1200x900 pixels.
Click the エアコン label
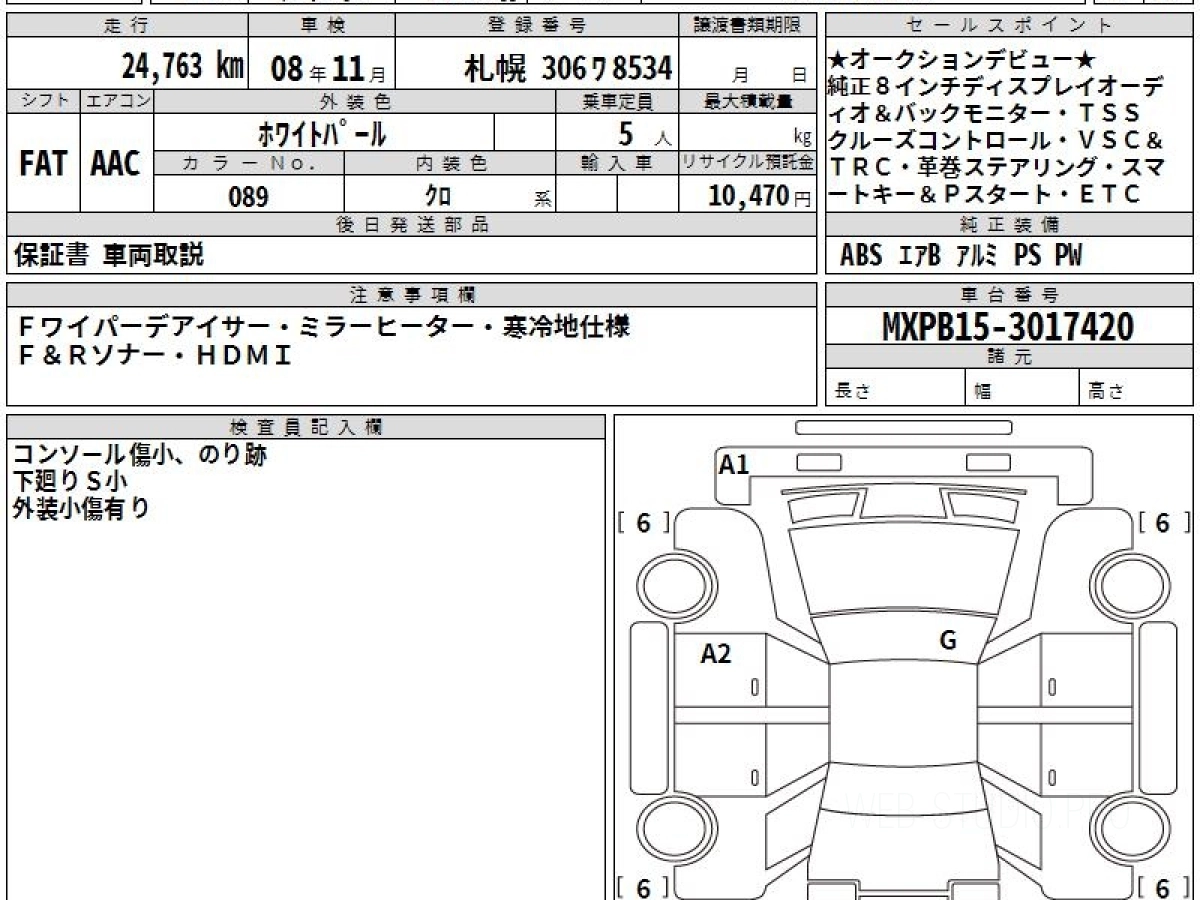click(x=117, y=101)
